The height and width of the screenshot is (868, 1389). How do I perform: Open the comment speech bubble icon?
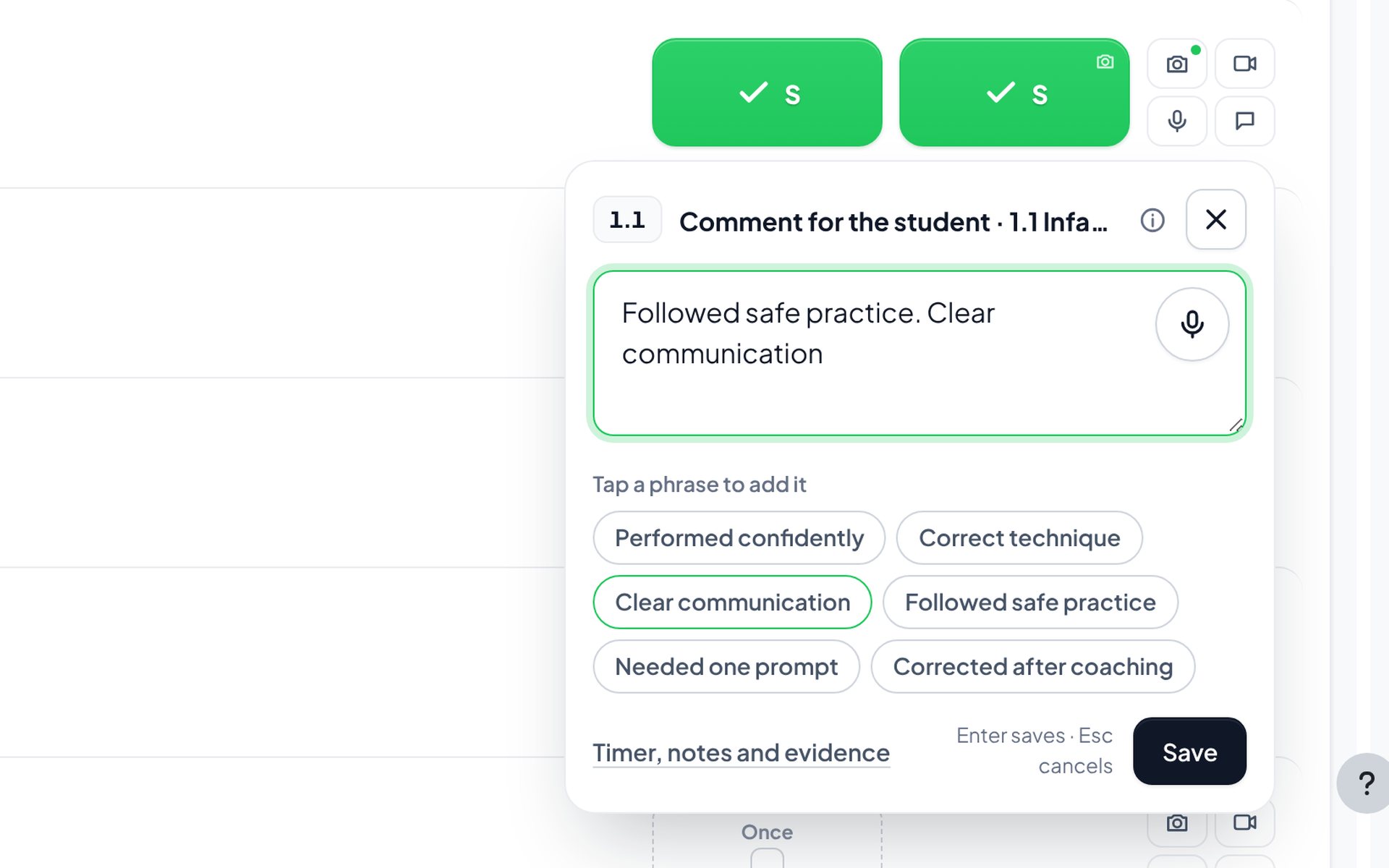(1244, 121)
